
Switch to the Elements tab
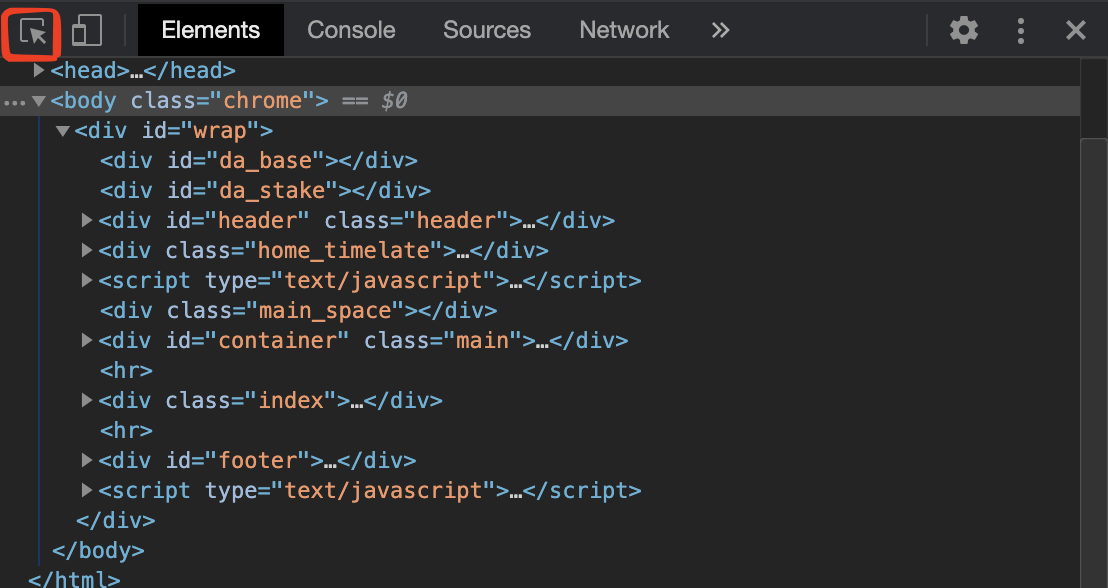coord(211,30)
